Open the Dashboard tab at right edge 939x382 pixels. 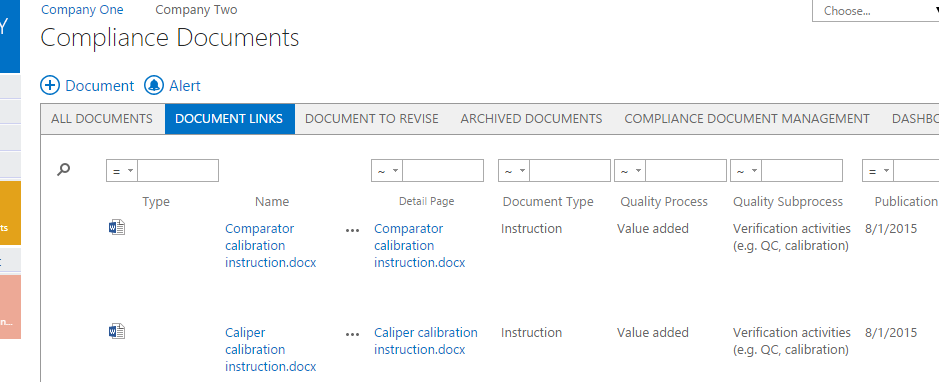pos(914,119)
